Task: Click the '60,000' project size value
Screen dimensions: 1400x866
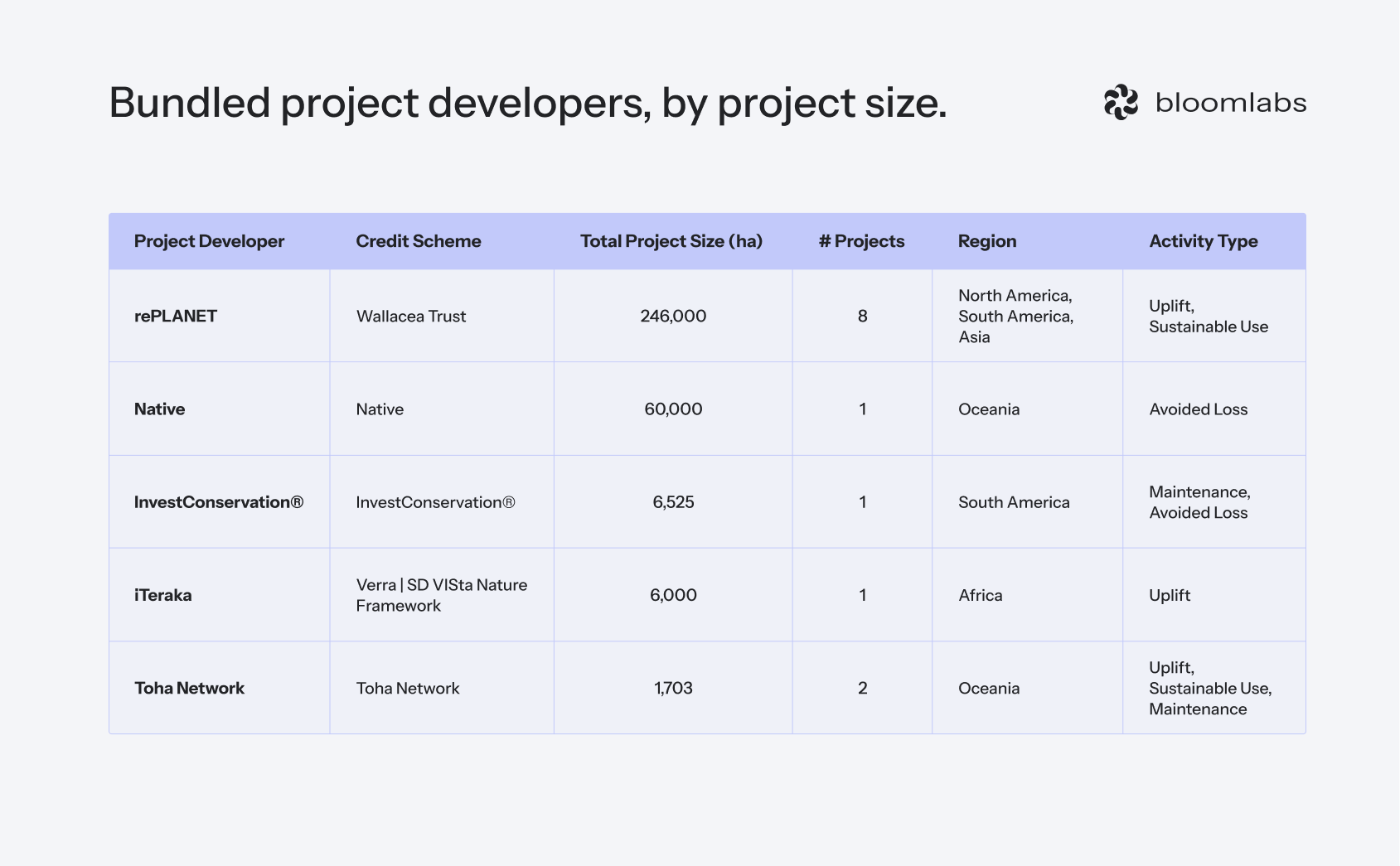Action: tap(673, 409)
